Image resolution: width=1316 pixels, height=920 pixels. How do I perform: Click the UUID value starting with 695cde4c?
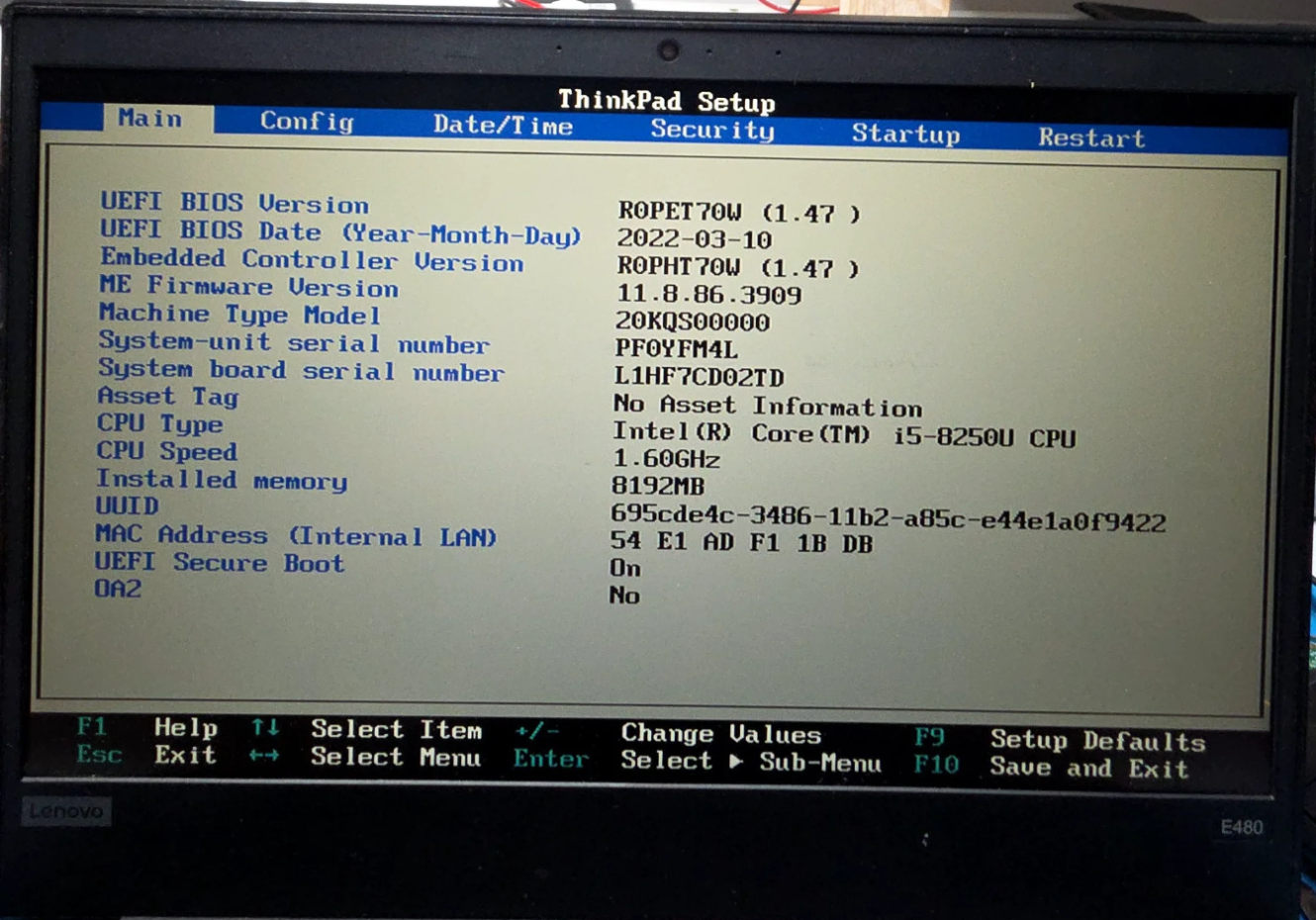pyautogui.click(x=889, y=518)
